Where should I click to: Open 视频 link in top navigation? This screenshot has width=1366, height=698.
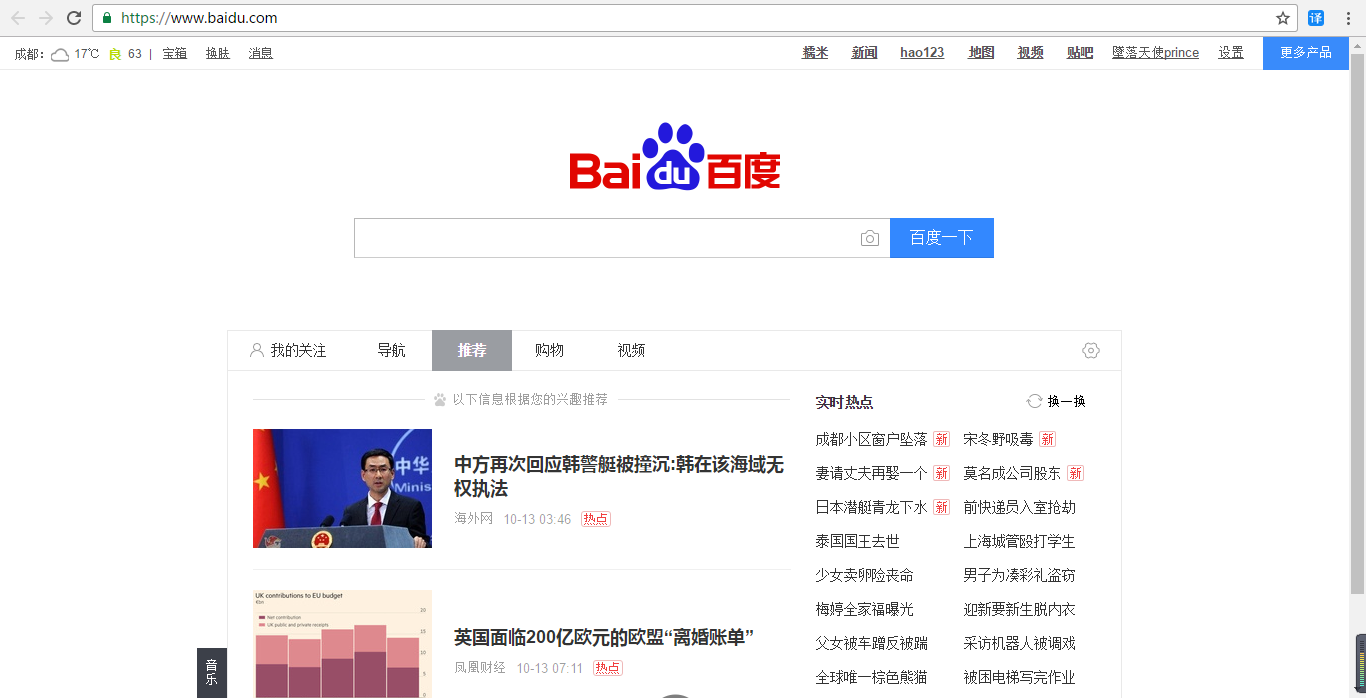pyautogui.click(x=1030, y=53)
